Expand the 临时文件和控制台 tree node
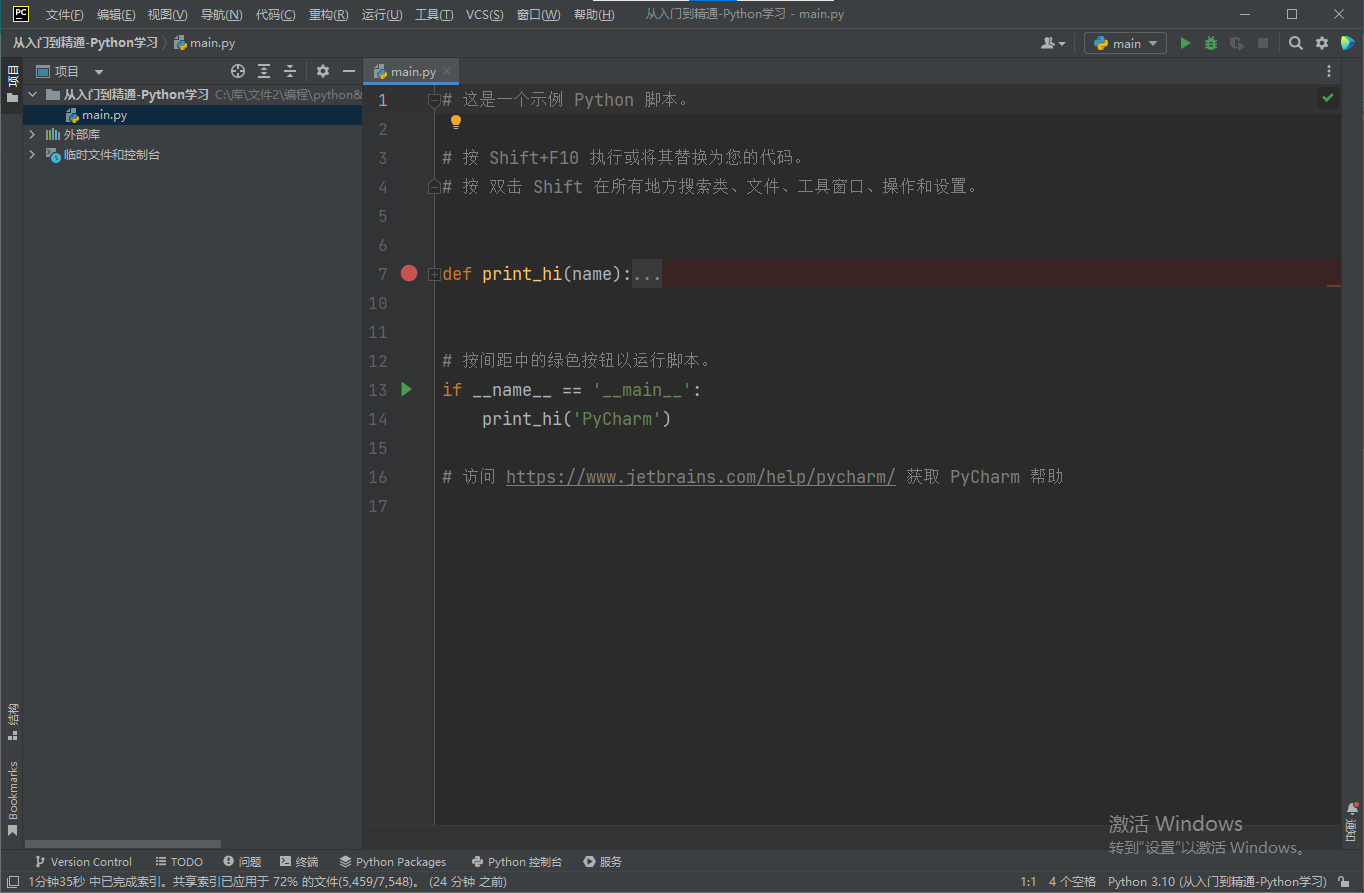The width and height of the screenshot is (1364, 893). point(32,154)
